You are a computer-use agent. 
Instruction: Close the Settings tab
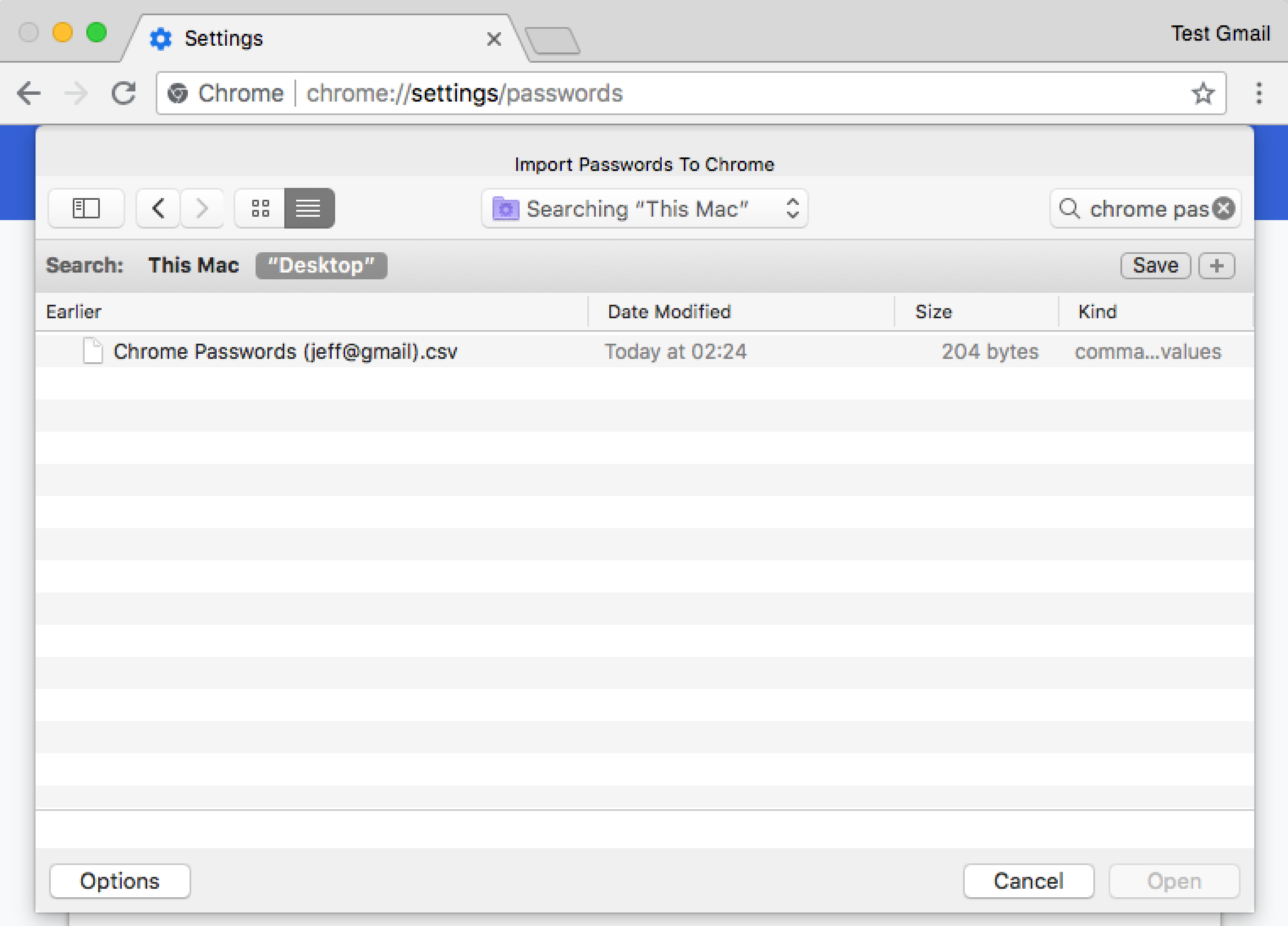click(x=494, y=39)
